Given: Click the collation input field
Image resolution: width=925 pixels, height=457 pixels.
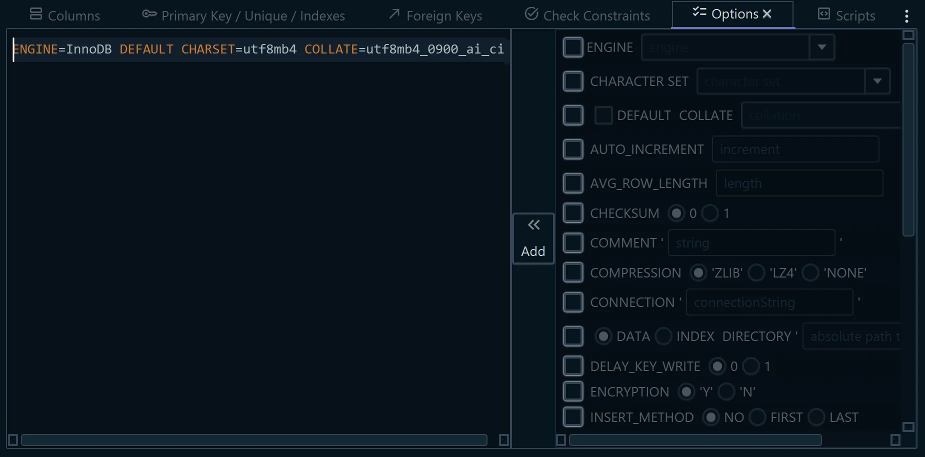Looking at the screenshot, I should pyautogui.click(x=821, y=116).
